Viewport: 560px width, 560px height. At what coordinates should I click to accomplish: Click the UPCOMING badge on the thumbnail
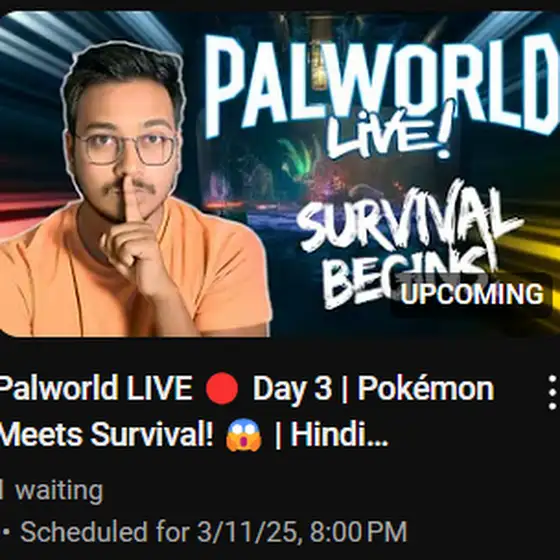point(472,294)
